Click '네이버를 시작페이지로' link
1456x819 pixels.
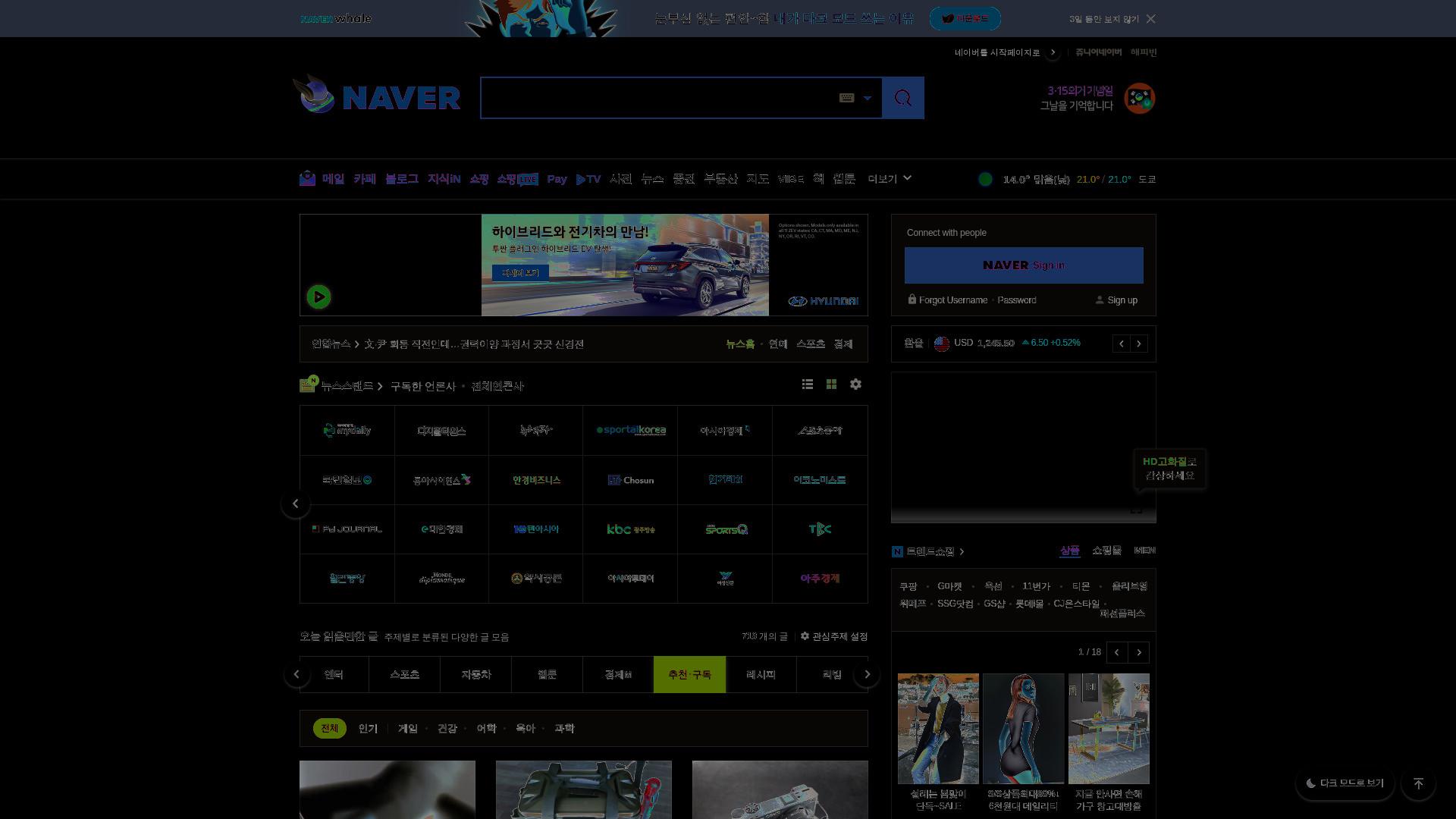[997, 52]
